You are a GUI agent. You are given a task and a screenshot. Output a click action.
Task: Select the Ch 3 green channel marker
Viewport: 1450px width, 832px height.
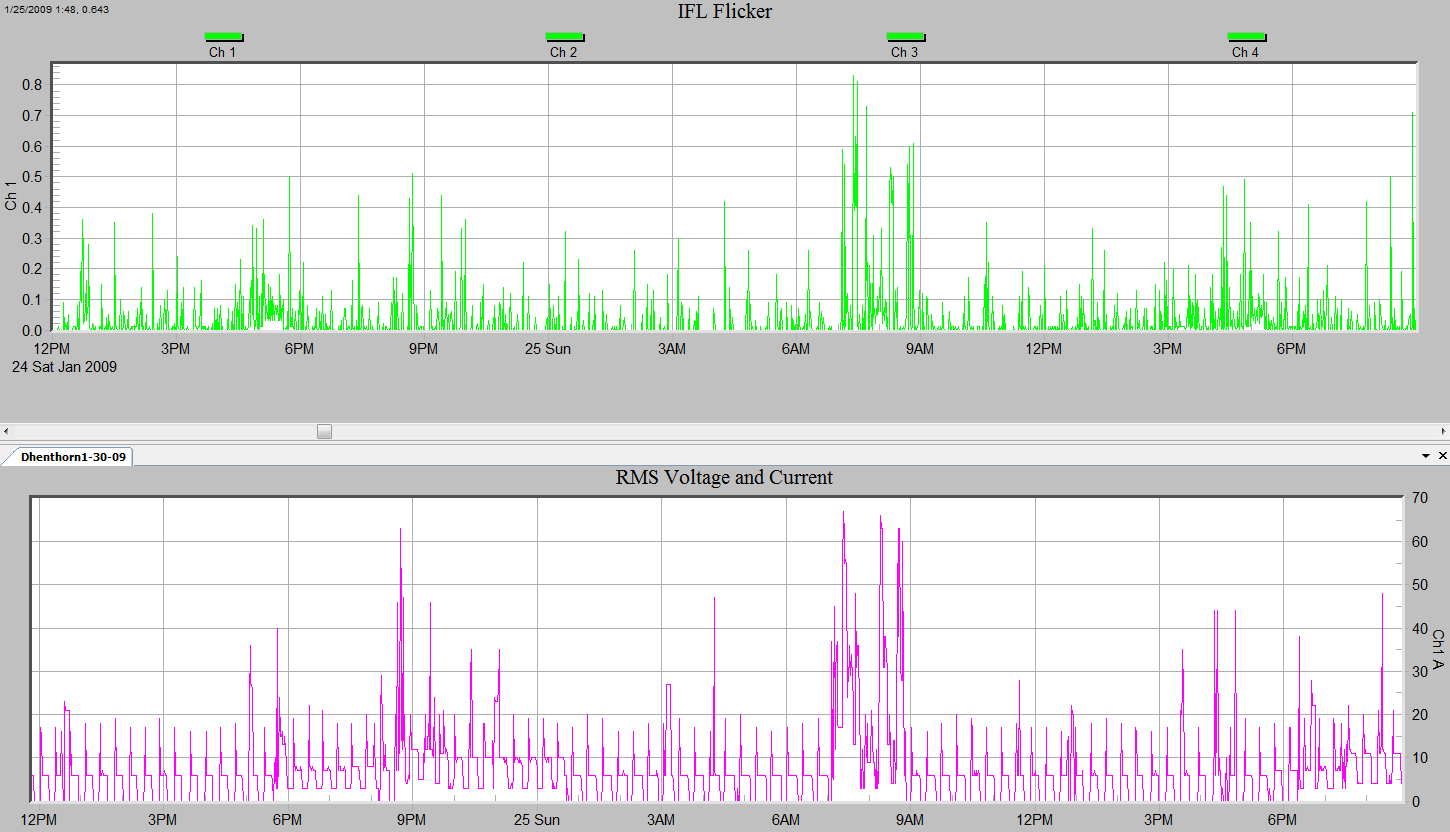[906, 36]
